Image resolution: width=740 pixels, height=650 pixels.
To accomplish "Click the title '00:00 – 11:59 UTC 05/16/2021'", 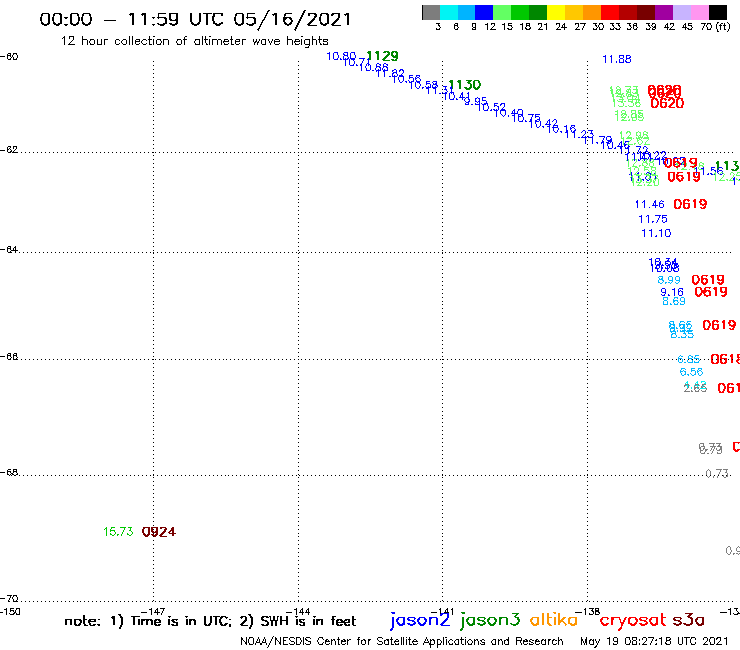I will point(195,19).
